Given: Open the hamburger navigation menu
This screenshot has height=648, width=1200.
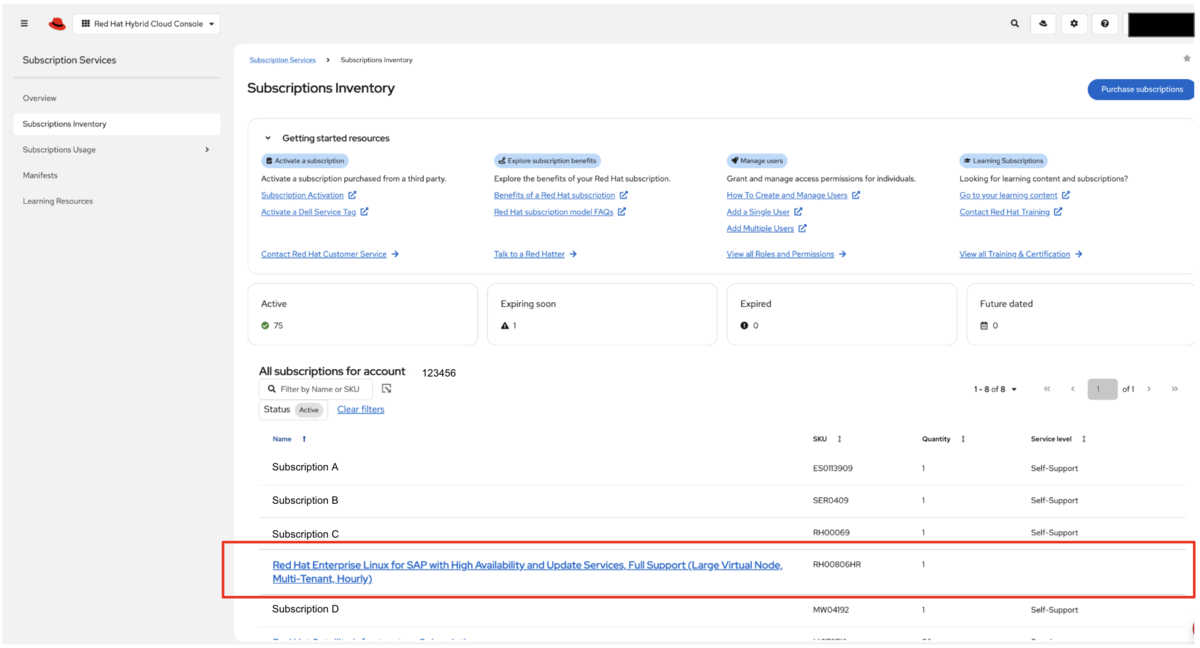Looking at the screenshot, I should click(24, 23).
